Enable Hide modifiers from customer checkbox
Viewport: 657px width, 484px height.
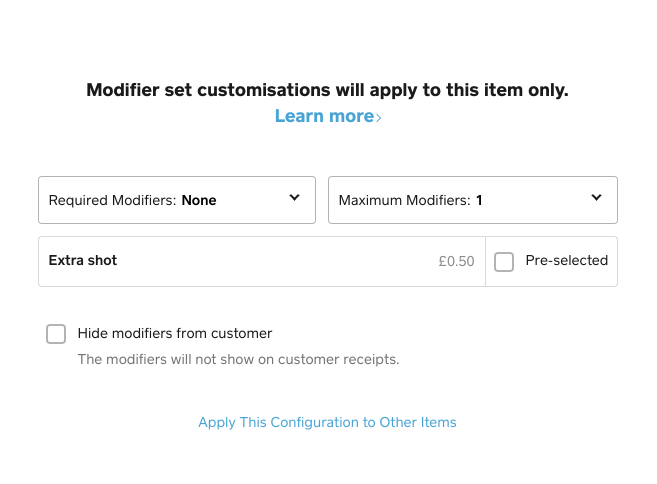[x=56, y=334]
